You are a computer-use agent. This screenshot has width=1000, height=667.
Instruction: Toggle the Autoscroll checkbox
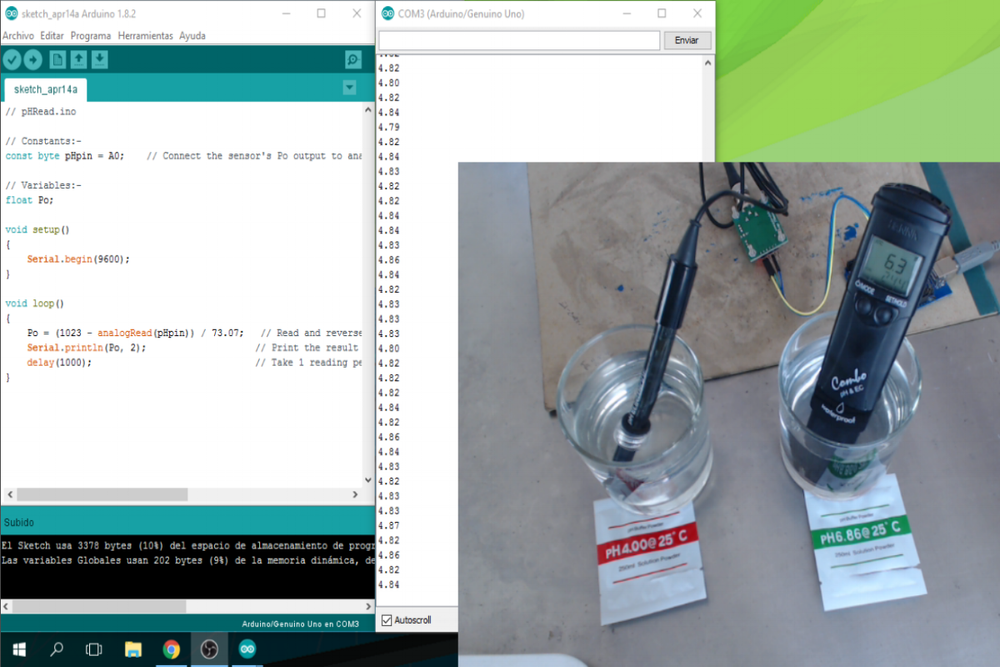[x=385, y=620]
